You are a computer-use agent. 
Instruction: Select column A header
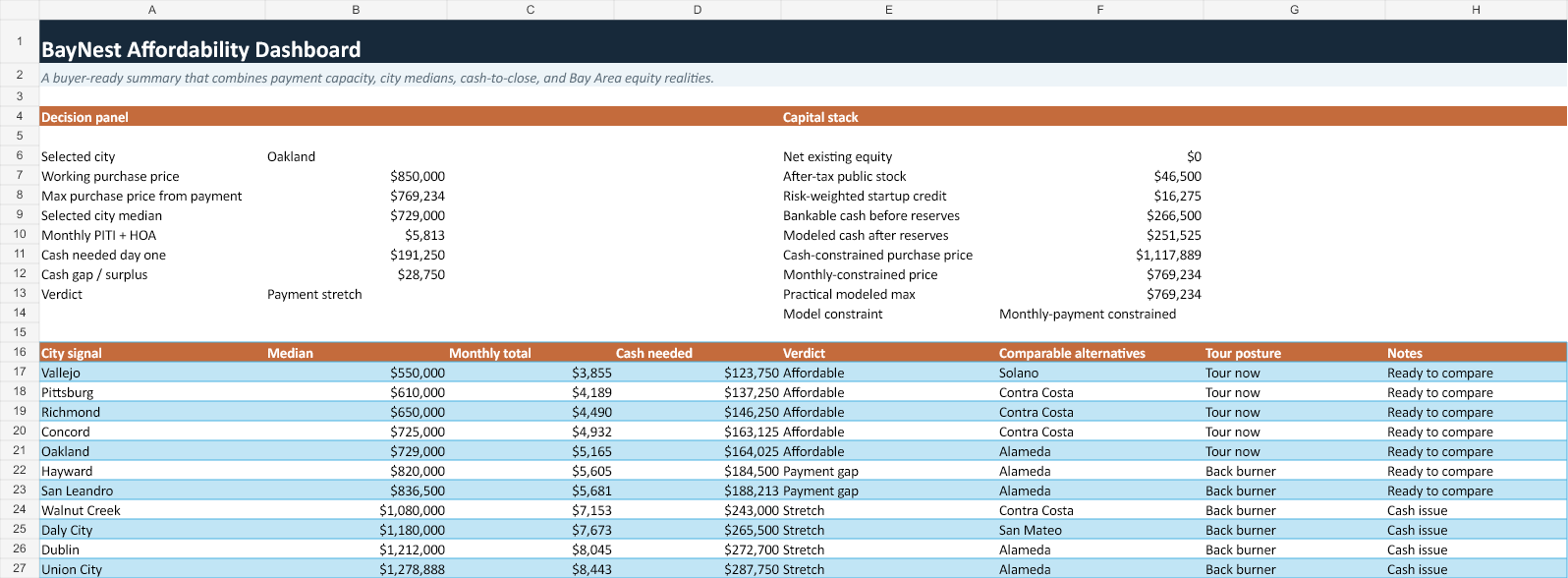152,10
